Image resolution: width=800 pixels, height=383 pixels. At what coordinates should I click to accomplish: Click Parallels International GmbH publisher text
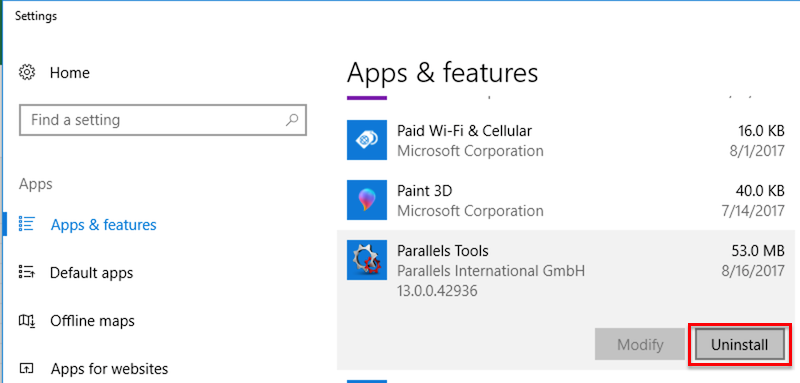(x=491, y=270)
